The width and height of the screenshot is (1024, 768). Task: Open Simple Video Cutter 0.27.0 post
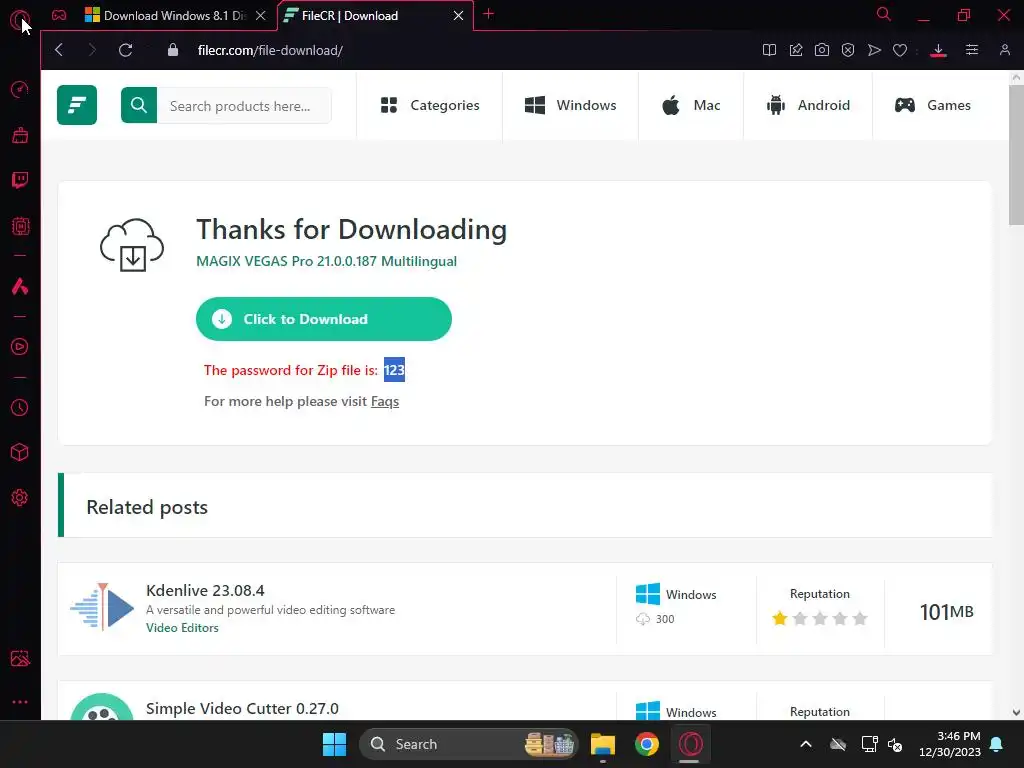pos(242,709)
